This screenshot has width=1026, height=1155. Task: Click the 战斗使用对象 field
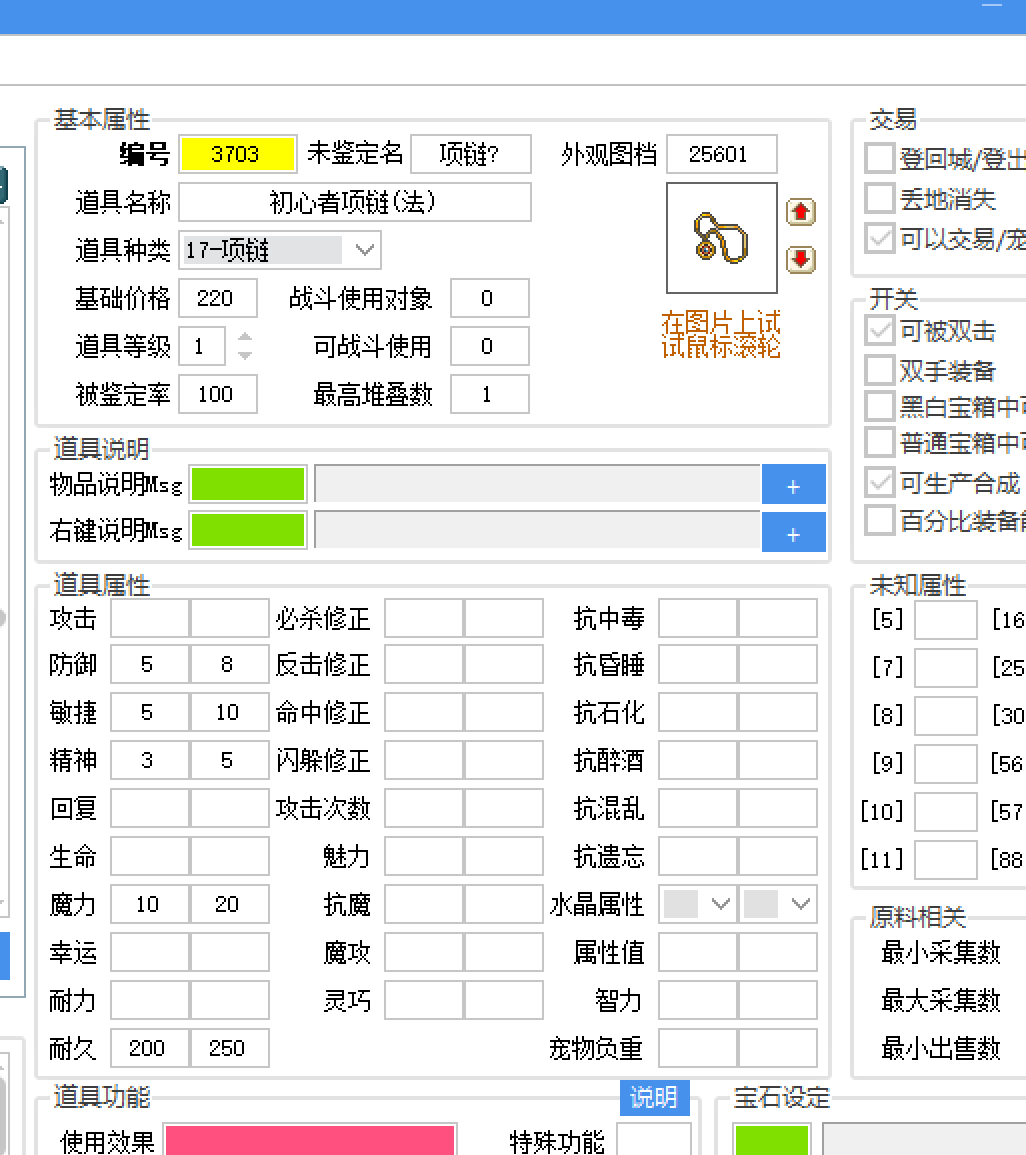coord(490,298)
